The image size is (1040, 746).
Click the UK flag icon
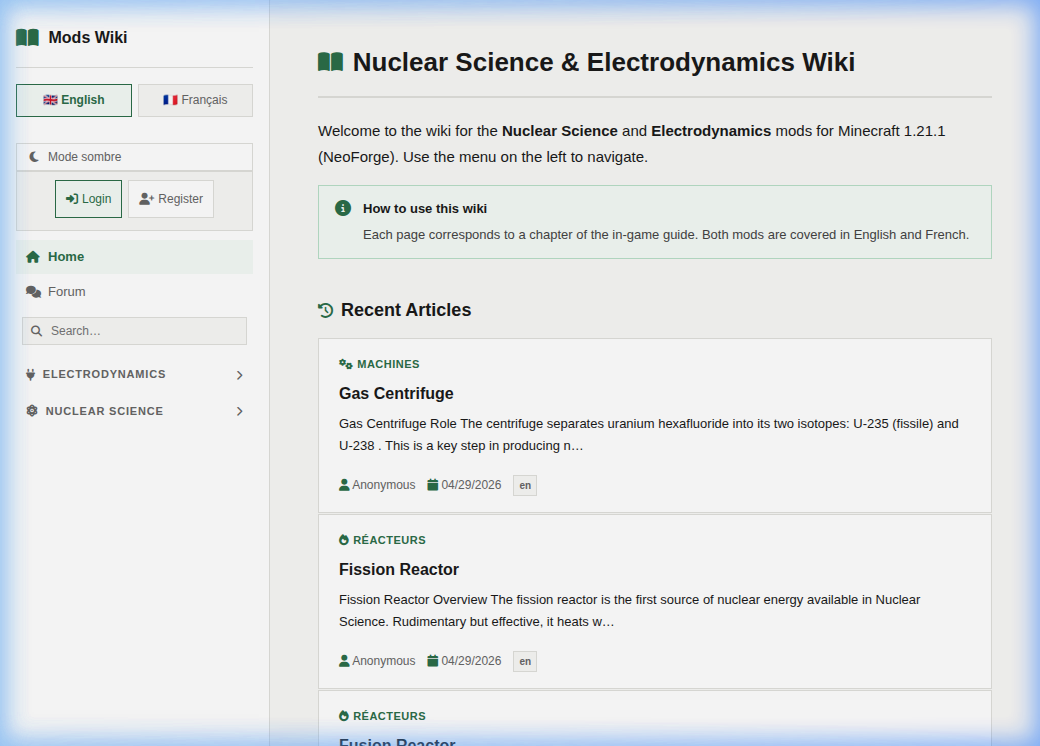pos(50,100)
